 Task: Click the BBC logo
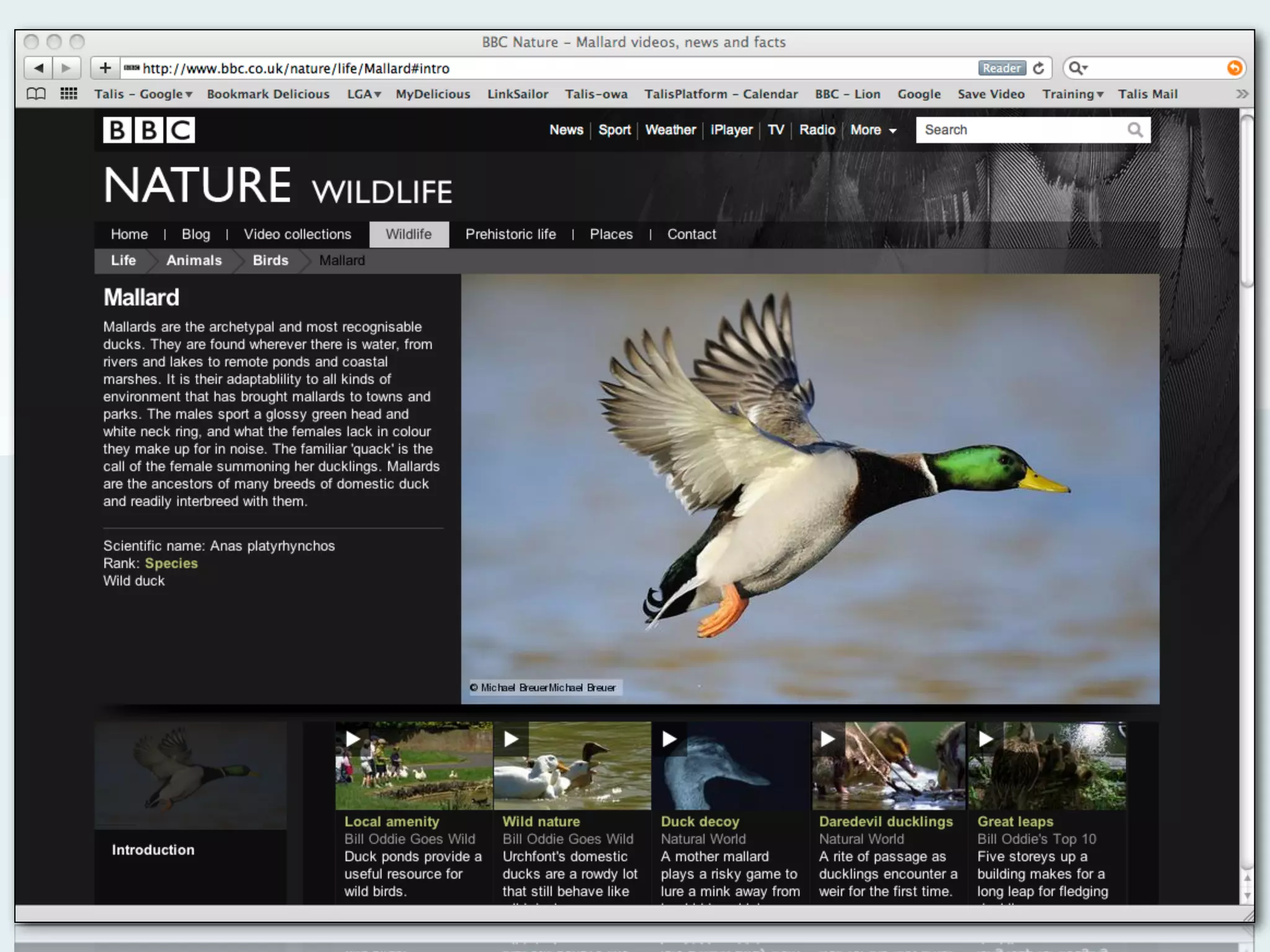pyautogui.click(x=149, y=130)
